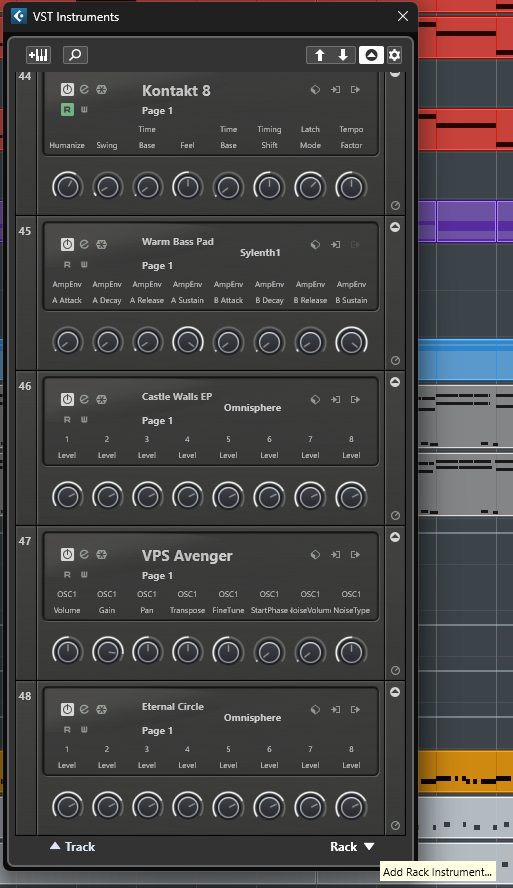The image size is (513, 888).
Task: Click the OSC1 Transpose knob on VPS Avenger
Action: (187, 651)
